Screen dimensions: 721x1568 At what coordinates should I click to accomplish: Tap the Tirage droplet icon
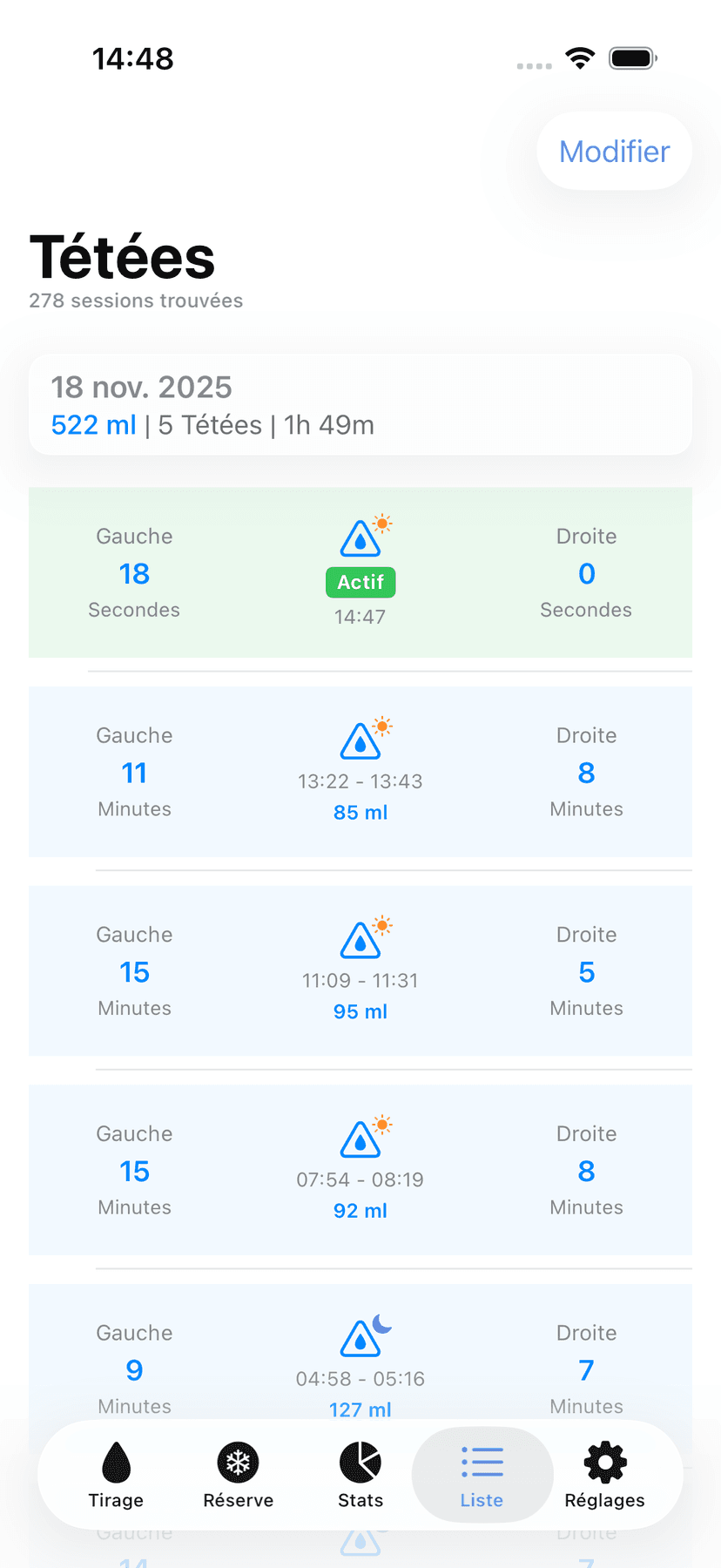click(116, 1462)
